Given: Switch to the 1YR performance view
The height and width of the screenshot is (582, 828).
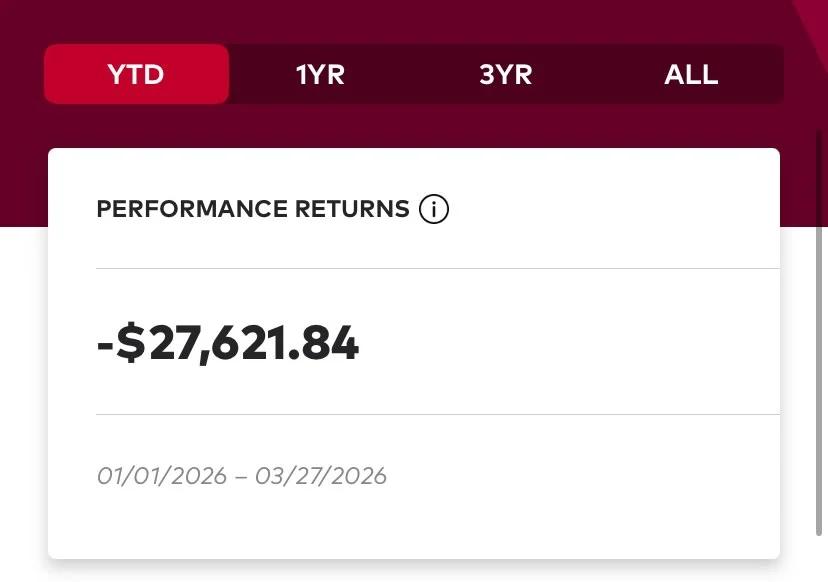Looking at the screenshot, I should pos(319,73).
